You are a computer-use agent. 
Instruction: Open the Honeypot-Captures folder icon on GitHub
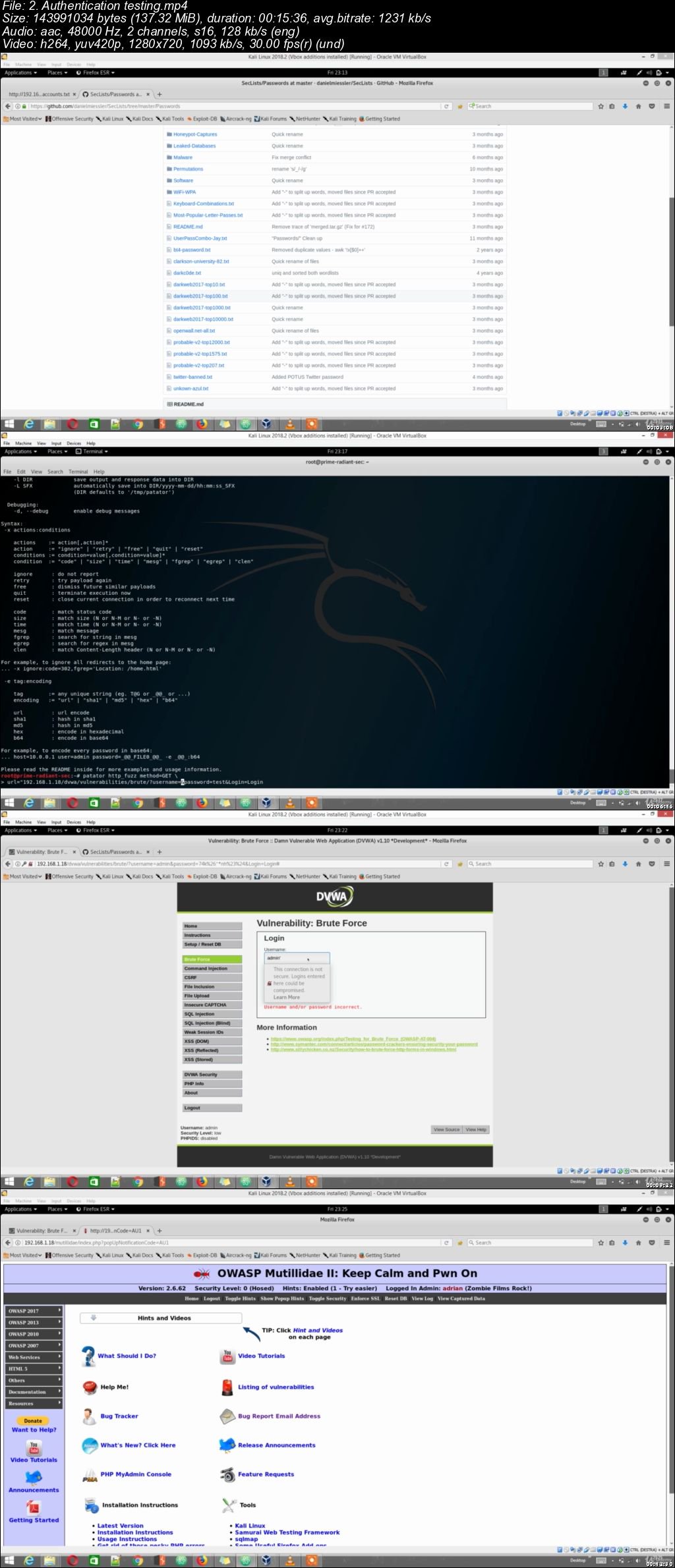[x=169, y=134]
